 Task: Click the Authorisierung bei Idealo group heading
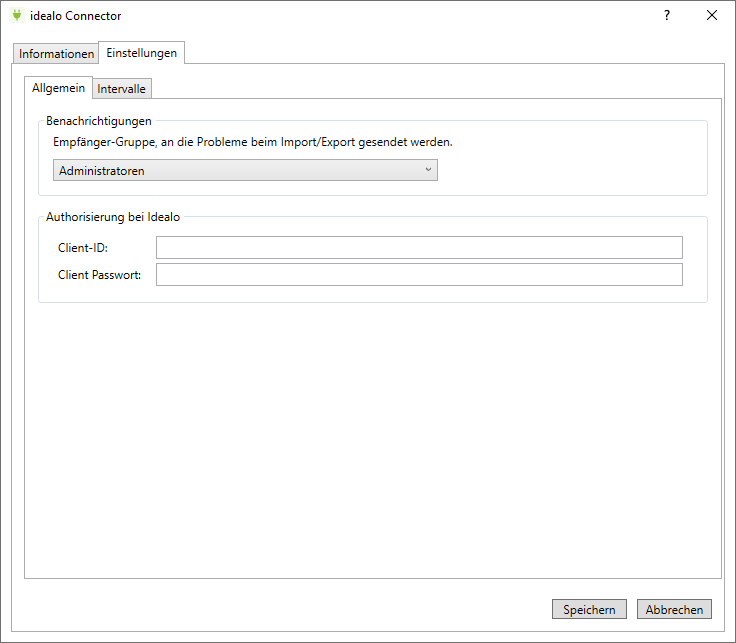tap(113, 217)
